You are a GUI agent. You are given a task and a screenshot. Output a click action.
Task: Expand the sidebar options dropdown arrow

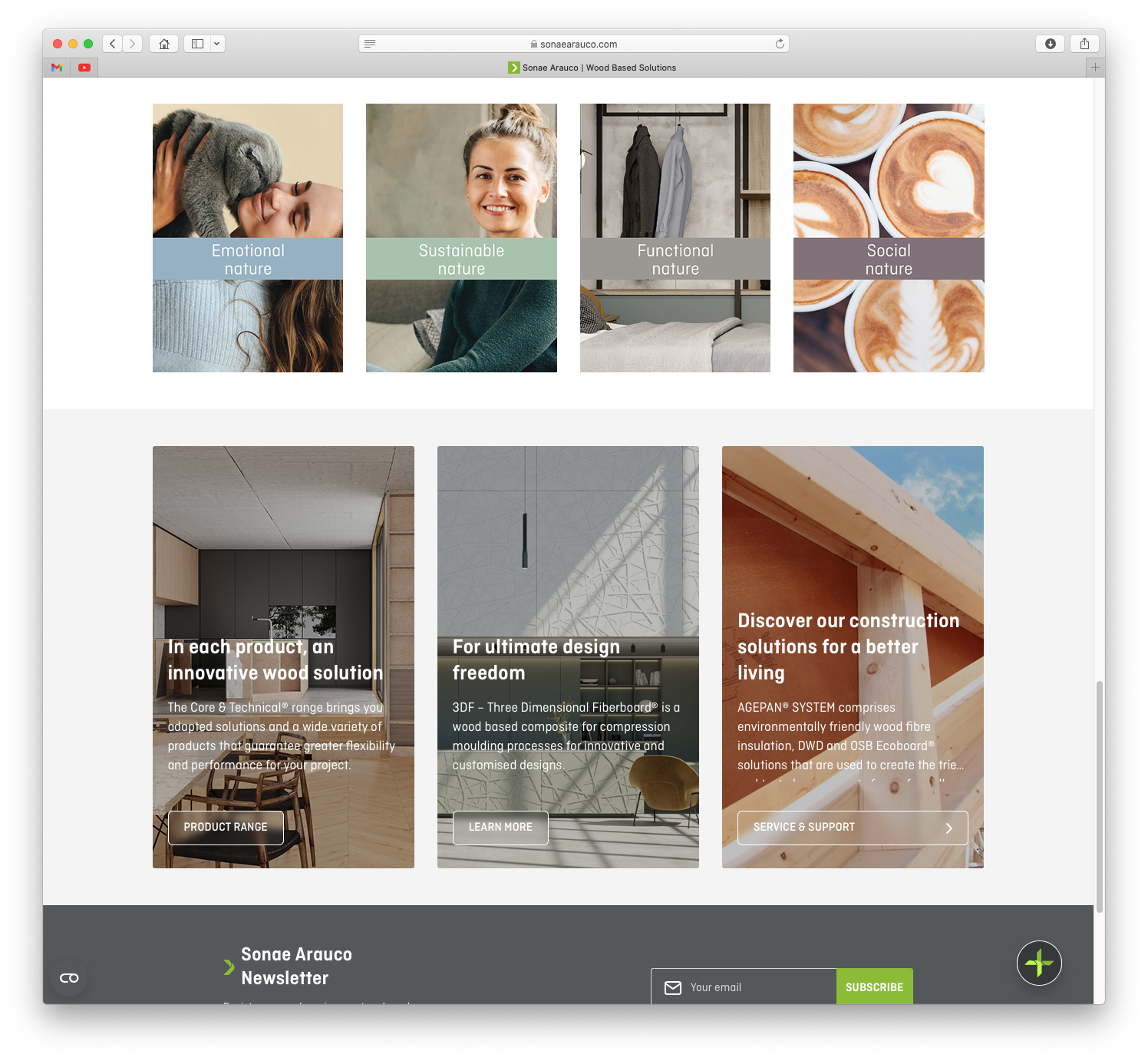click(217, 44)
